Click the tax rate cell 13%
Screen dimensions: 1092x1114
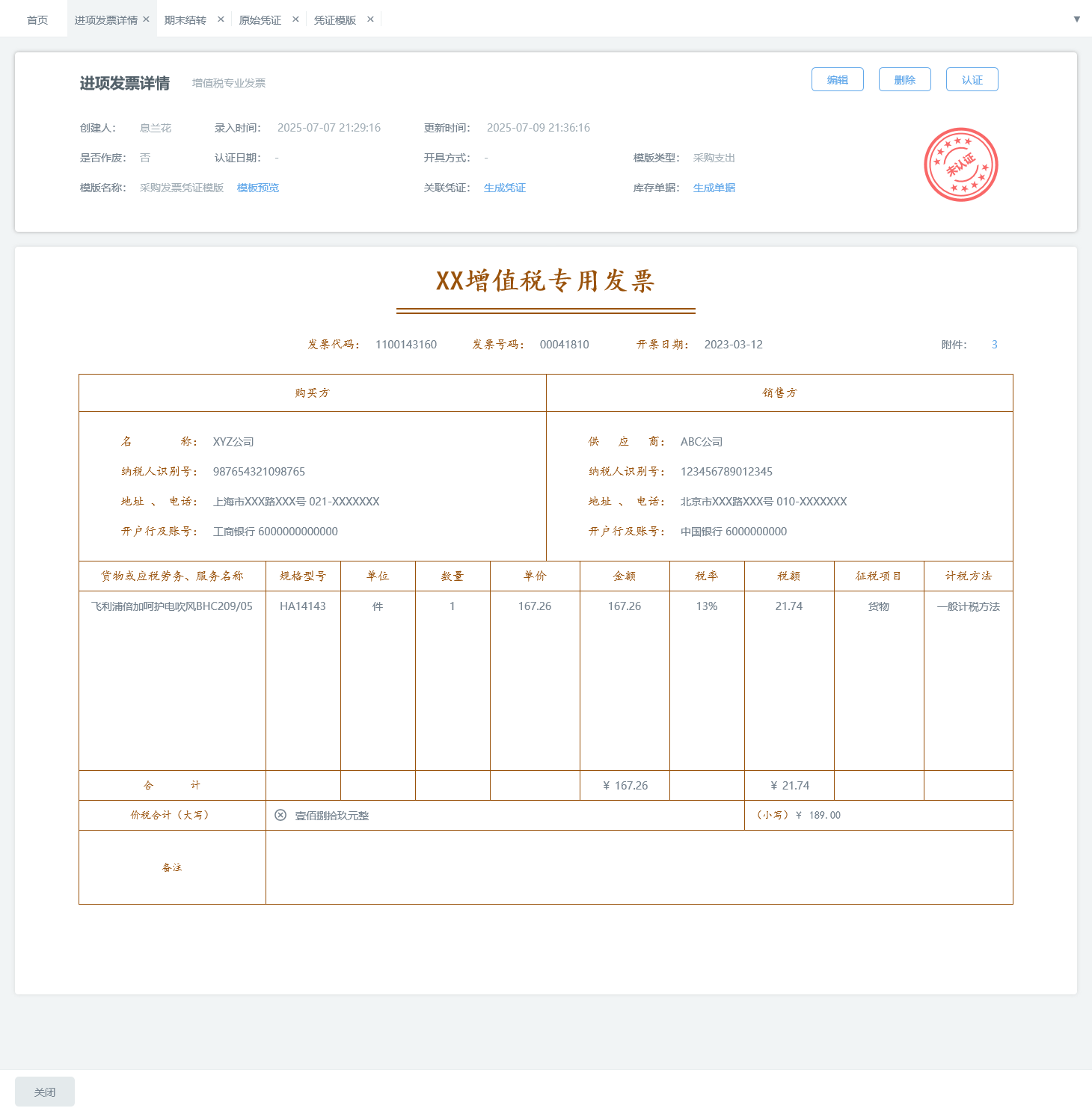pyautogui.click(x=707, y=606)
